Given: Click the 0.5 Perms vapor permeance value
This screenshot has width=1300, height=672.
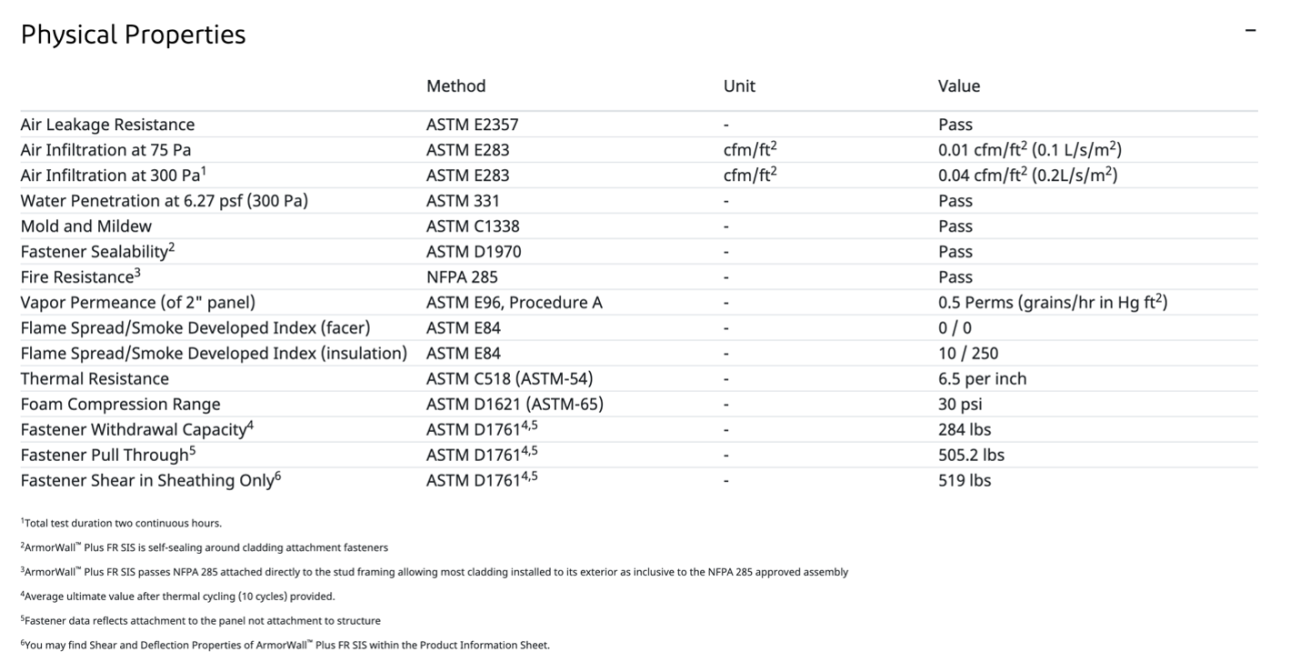Looking at the screenshot, I should pos(1052,303).
